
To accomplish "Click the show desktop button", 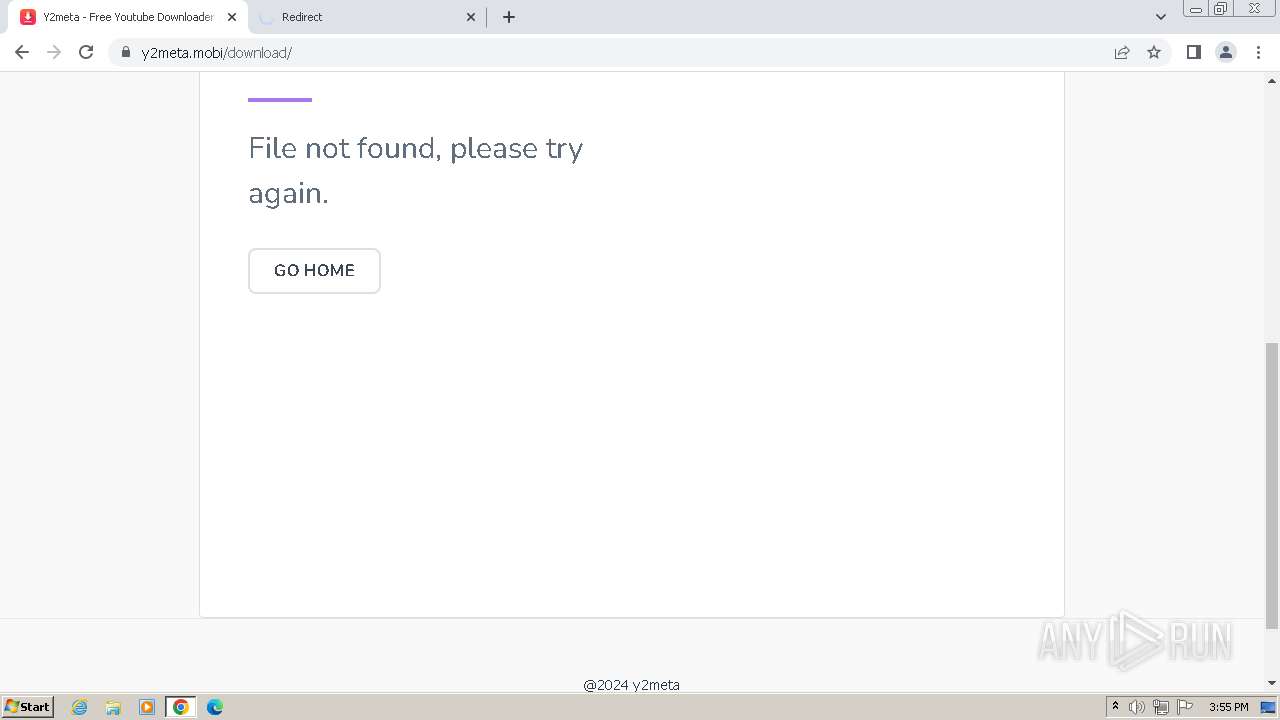I will [1268, 707].
